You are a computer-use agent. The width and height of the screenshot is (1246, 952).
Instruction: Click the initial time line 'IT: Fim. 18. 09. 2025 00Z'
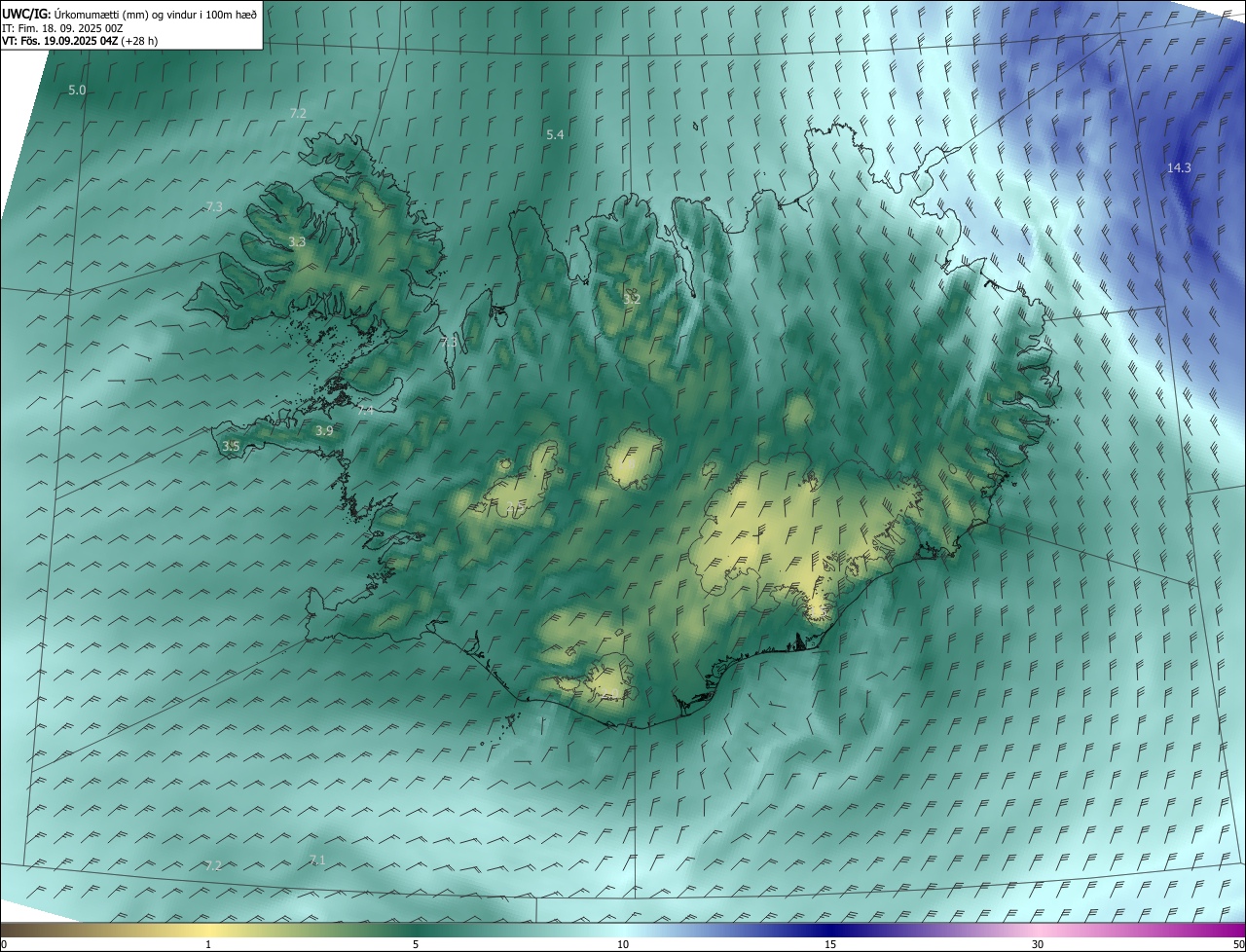pyautogui.click(x=61, y=28)
